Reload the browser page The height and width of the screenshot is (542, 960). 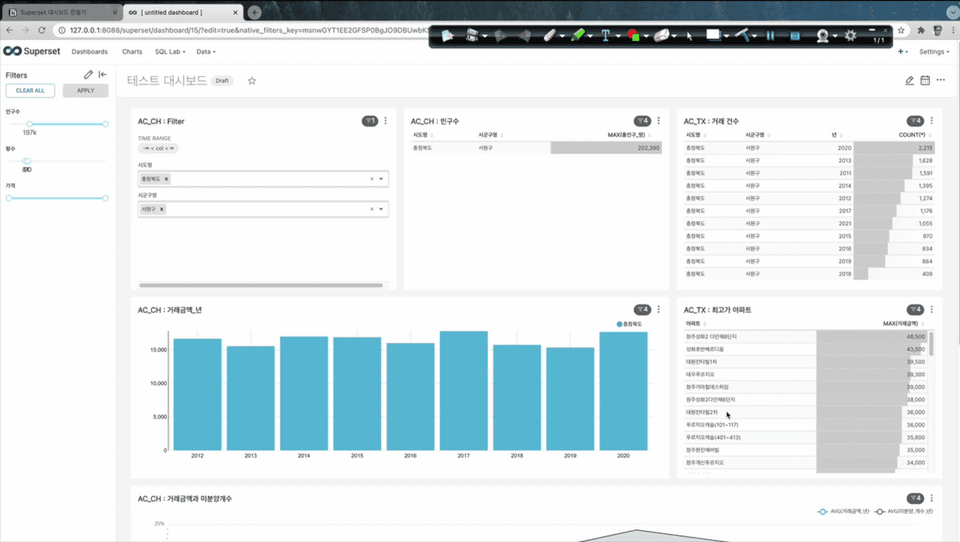[42, 30]
